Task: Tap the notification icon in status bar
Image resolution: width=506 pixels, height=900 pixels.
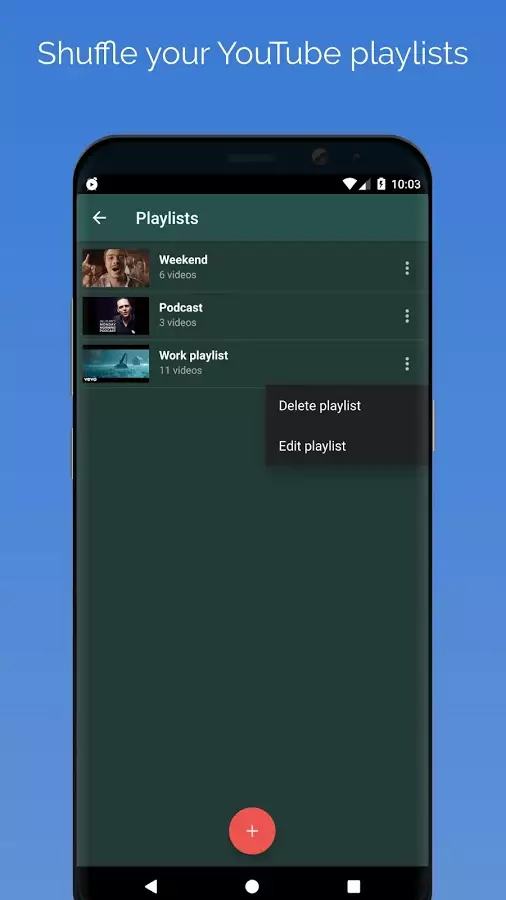Action: coord(92,184)
